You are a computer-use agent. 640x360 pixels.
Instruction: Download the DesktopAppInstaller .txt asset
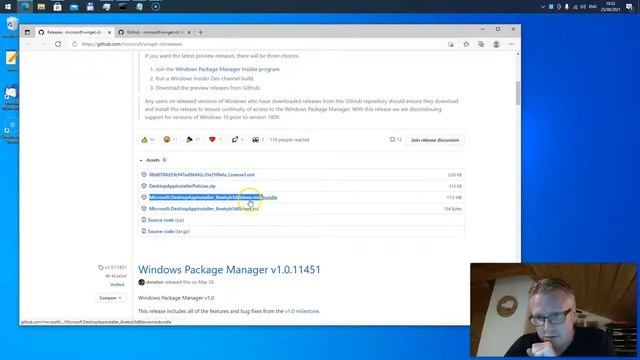click(204, 209)
